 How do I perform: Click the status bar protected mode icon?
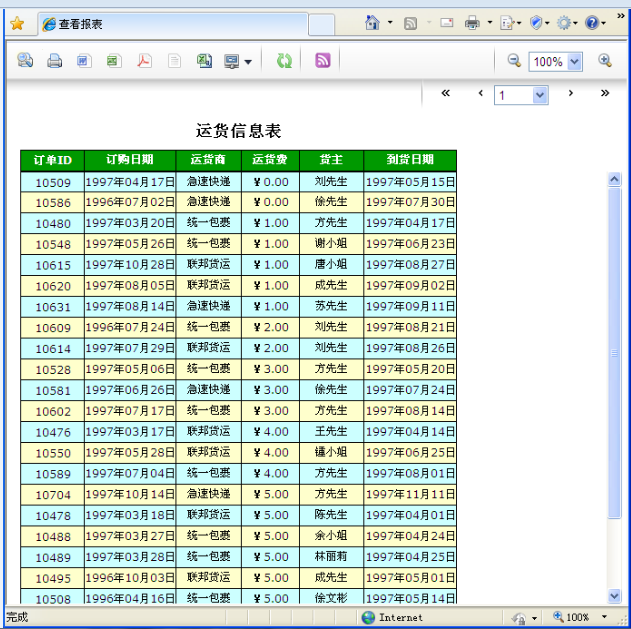click(519, 618)
